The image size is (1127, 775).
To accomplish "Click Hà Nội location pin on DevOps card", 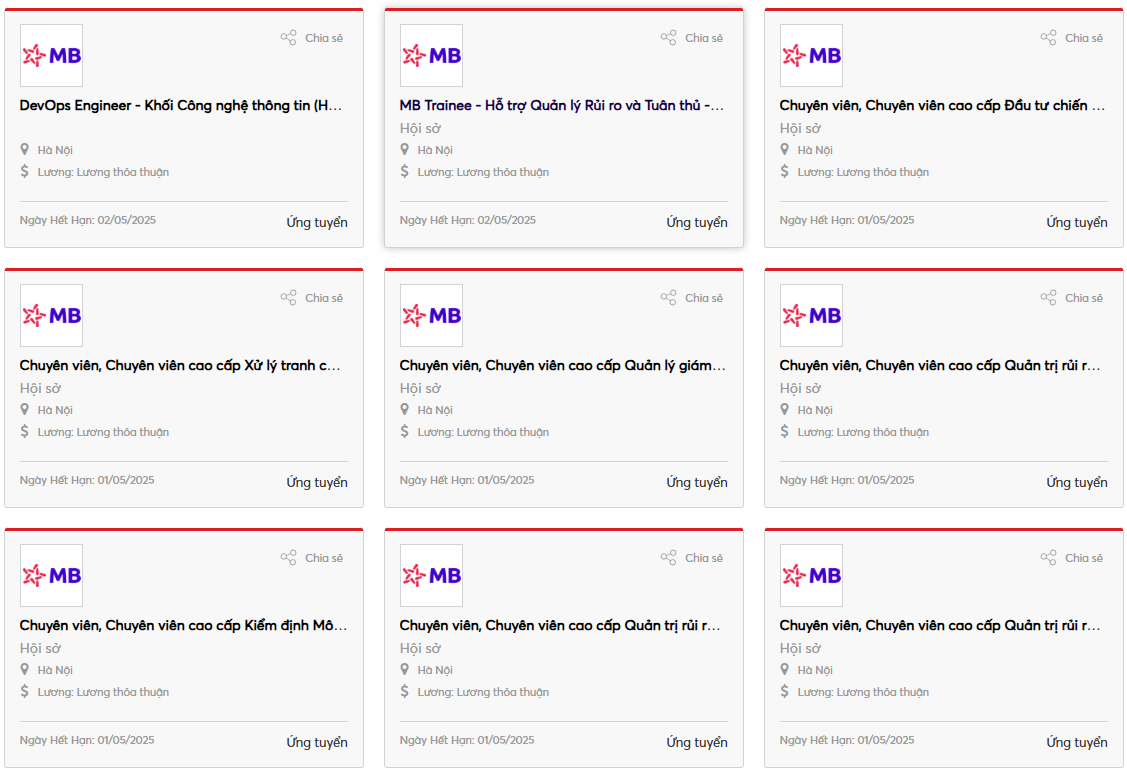I will (x=25, y=149).
